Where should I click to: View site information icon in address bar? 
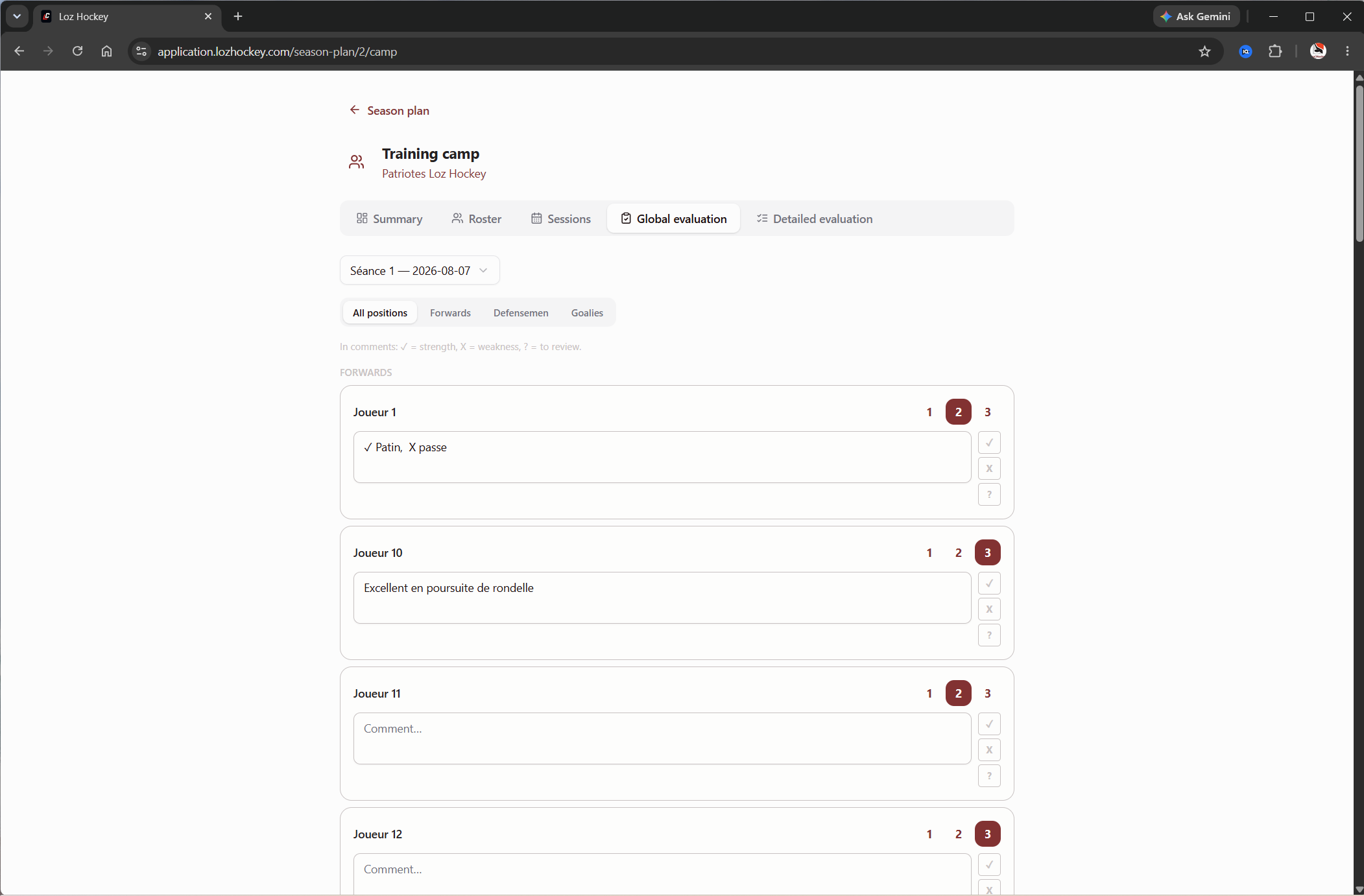(x=141, y=51)
